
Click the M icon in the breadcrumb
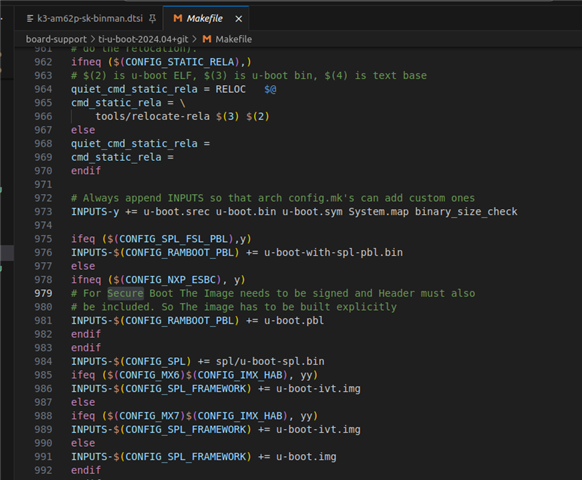pos(207,39)
